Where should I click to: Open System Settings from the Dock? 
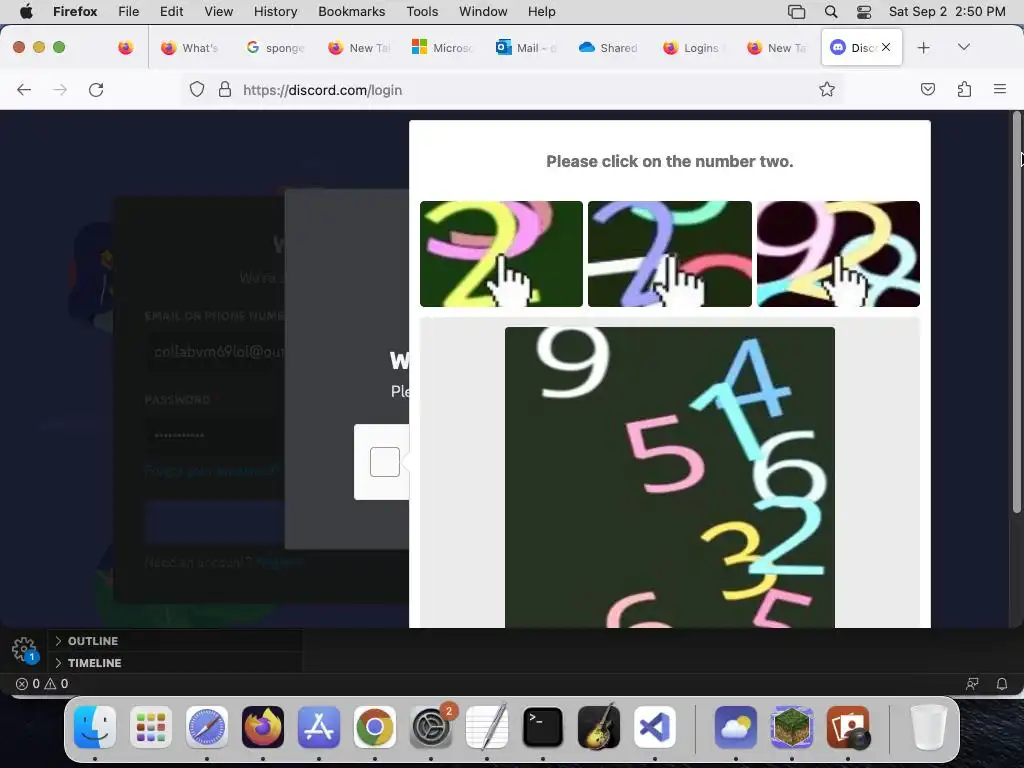pos(431,727)
